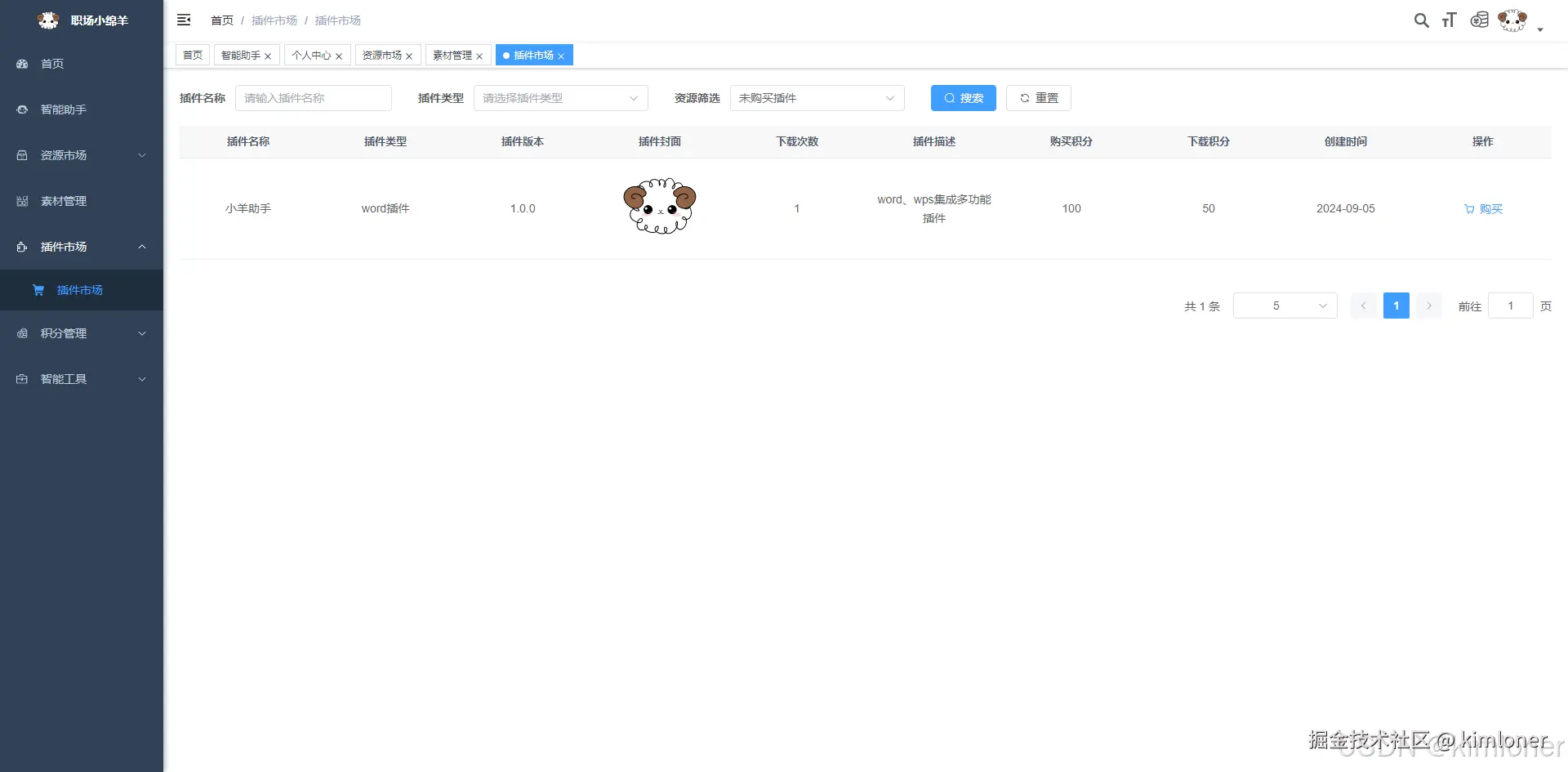Open the search icon in the top bar
Screen dimensions: 1568x772
[x=1421, y=20]
